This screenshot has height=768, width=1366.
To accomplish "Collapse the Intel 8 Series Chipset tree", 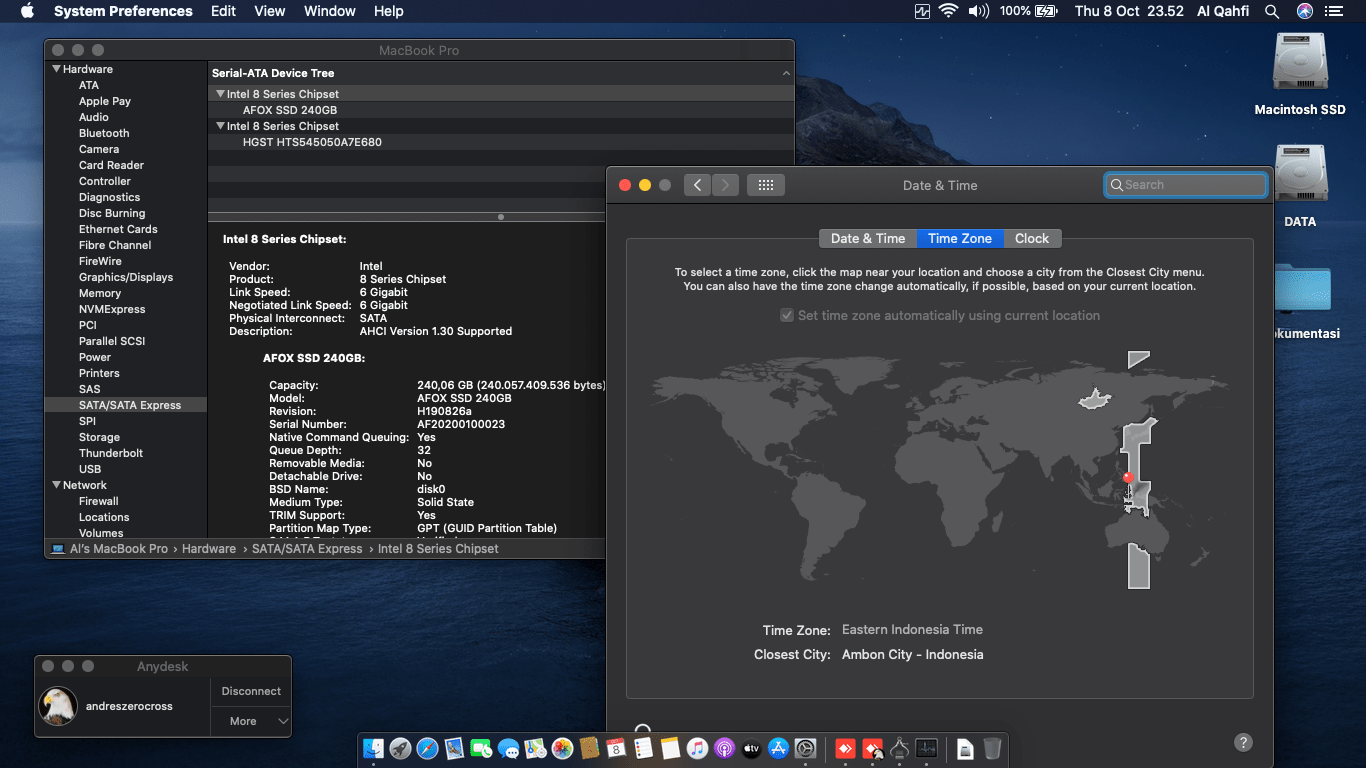I will click(x=220, y=93).
